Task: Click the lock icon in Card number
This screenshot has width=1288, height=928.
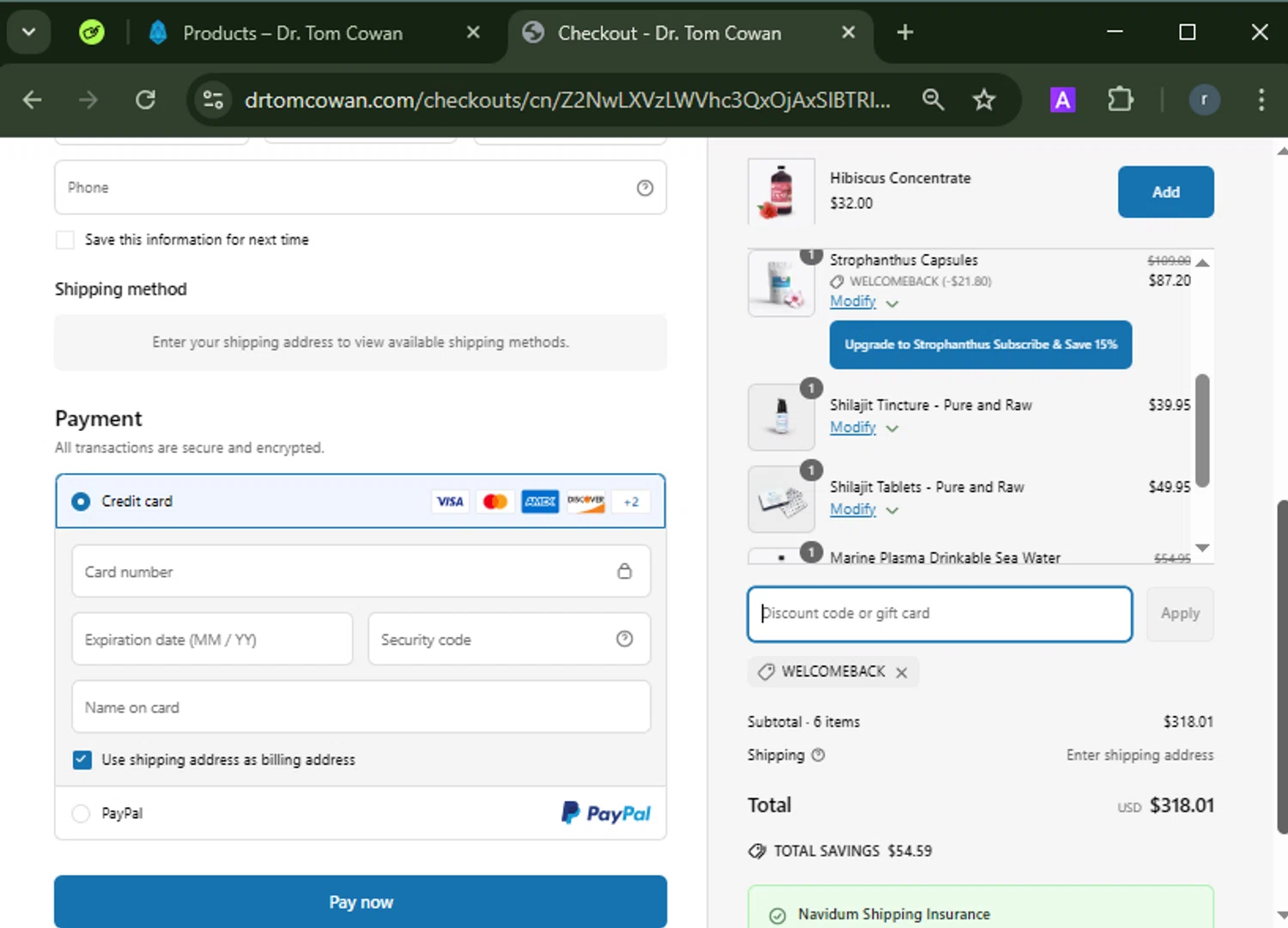Action: coord(625,572)
